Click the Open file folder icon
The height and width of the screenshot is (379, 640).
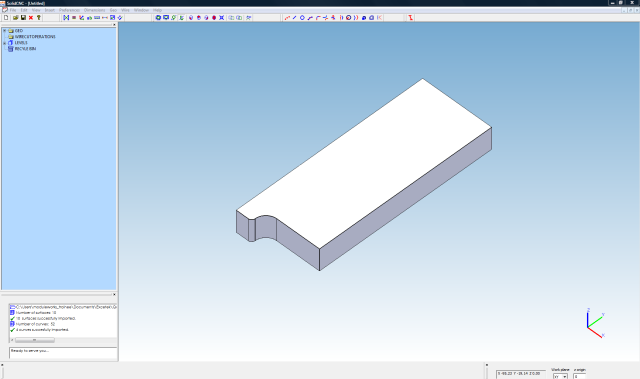16,18
